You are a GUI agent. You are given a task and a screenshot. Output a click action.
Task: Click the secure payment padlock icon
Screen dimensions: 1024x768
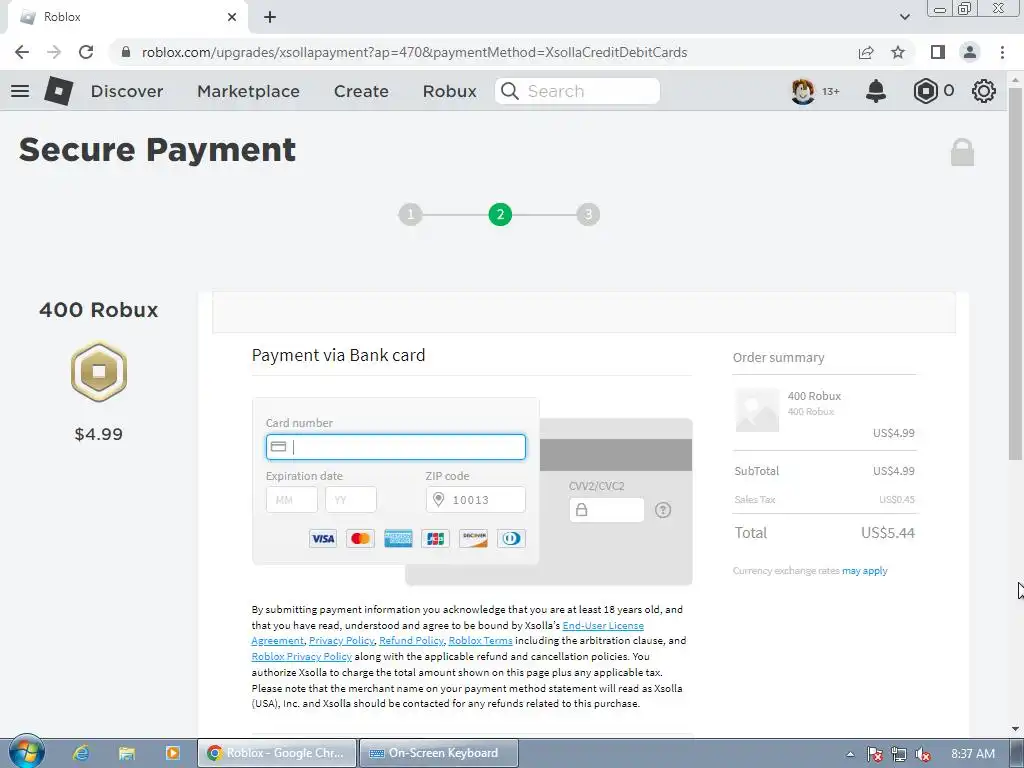coord(962,152)
